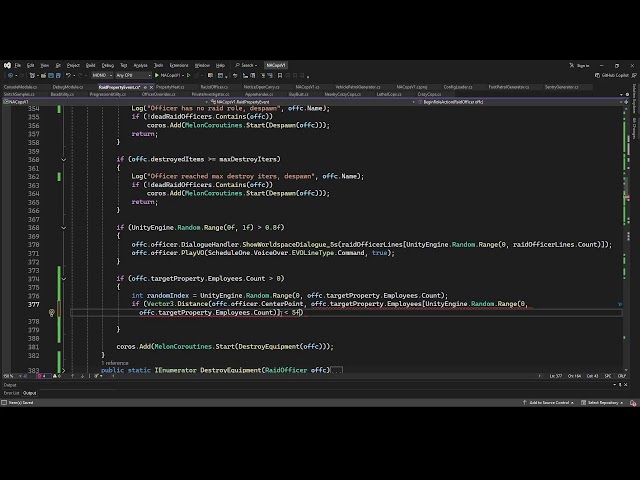640x480 pixels.
Task: Switch to ConsoleModule.cs tab
Action: [x=20, y=87]
